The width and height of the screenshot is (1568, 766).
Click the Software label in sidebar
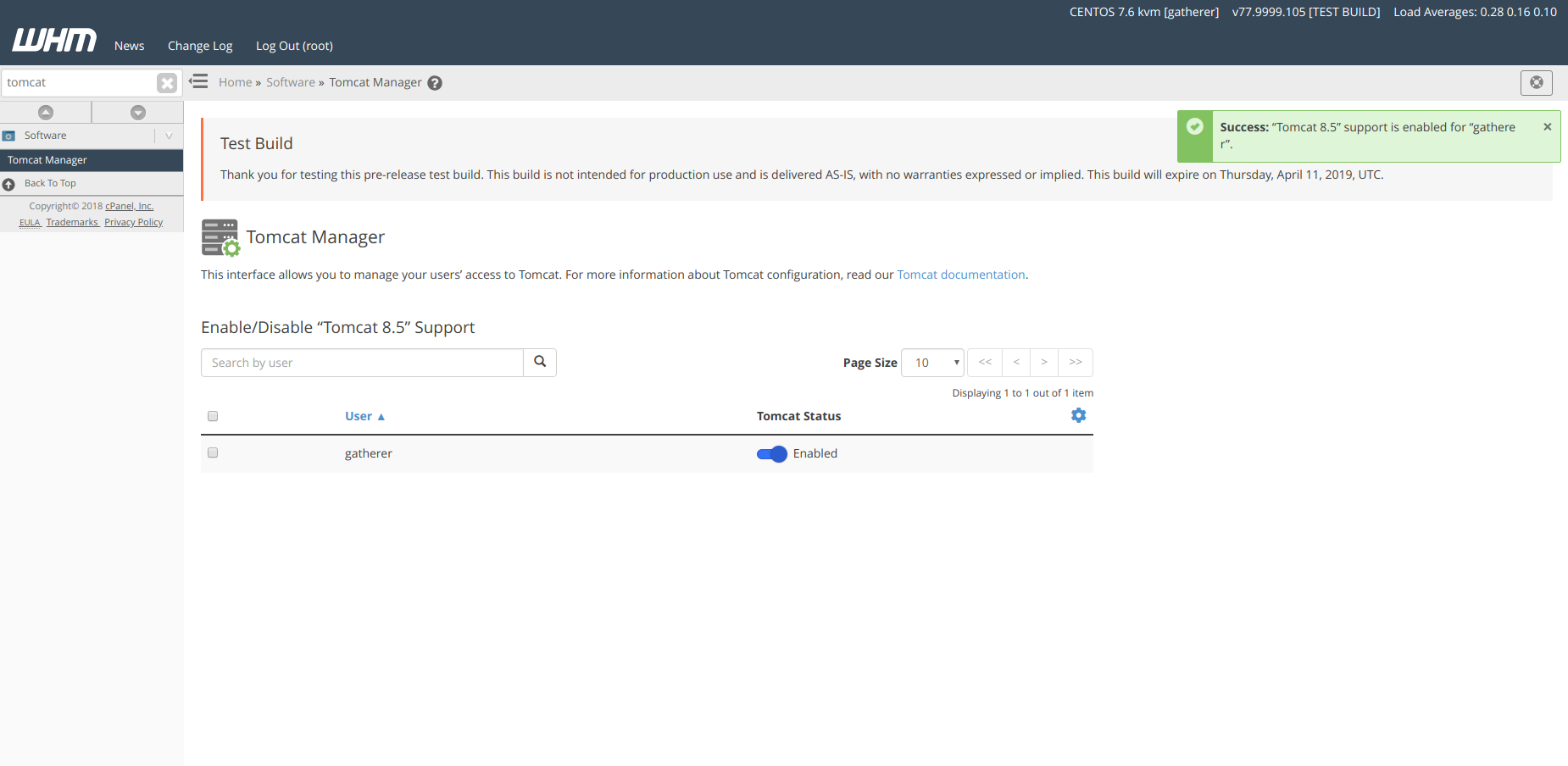[46, 136]
